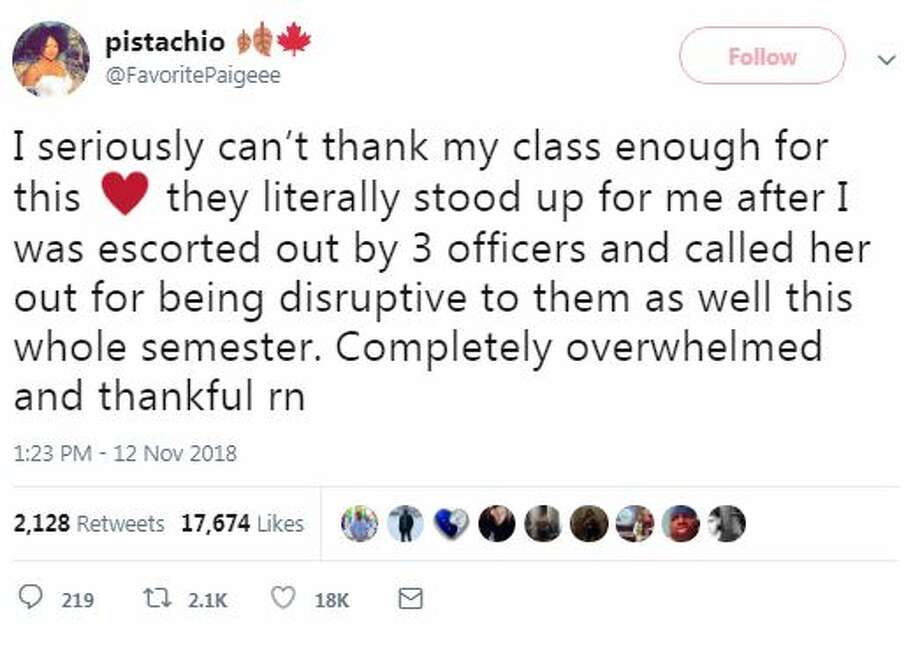Viewport: 920px width, 646px height.
Task: Open the tweet options chevron menu
Action: coord(887,59)
